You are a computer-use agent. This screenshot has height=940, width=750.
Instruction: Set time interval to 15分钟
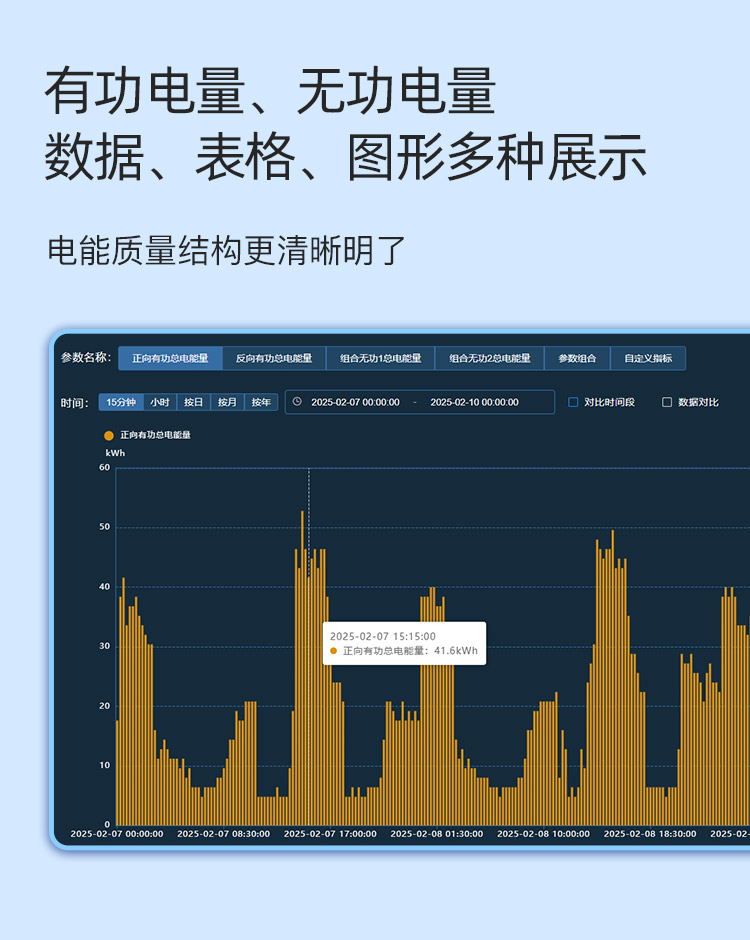[121, 402]
